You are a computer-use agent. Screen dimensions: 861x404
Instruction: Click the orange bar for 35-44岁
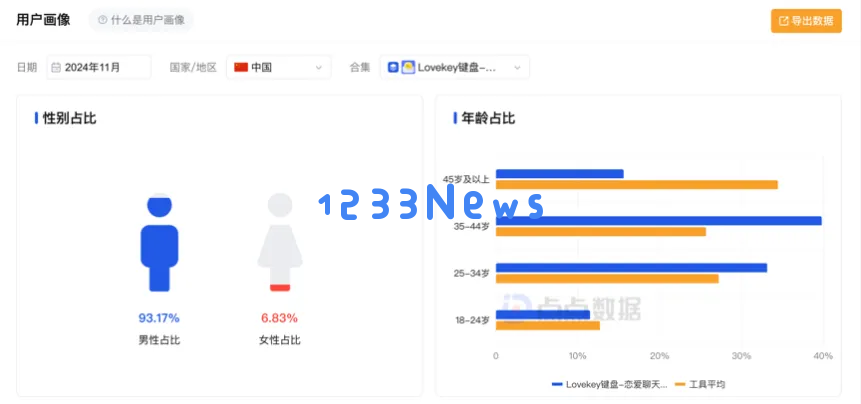(601, 232)
